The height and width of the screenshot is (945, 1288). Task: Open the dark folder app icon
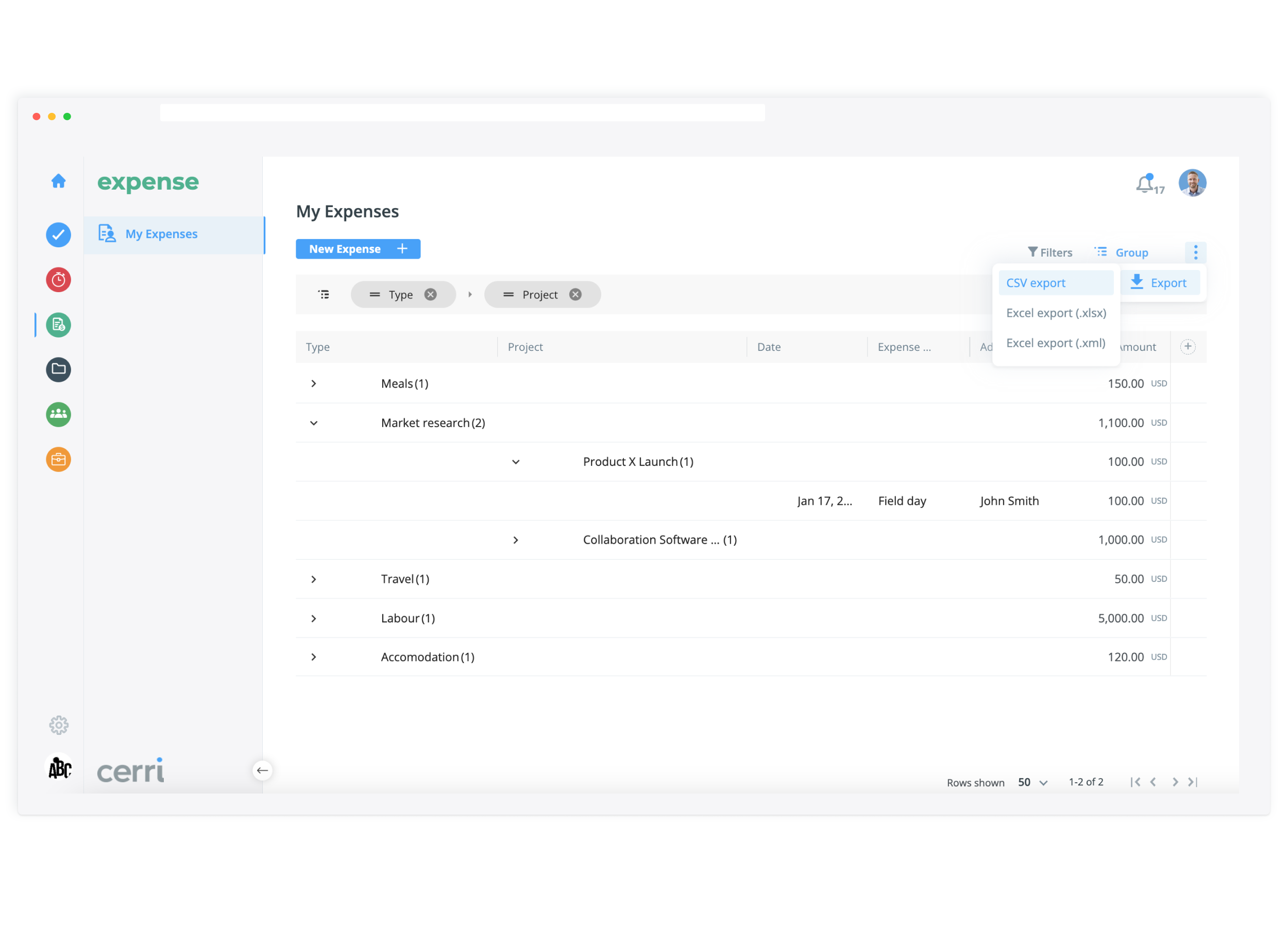tap(58, 369)
